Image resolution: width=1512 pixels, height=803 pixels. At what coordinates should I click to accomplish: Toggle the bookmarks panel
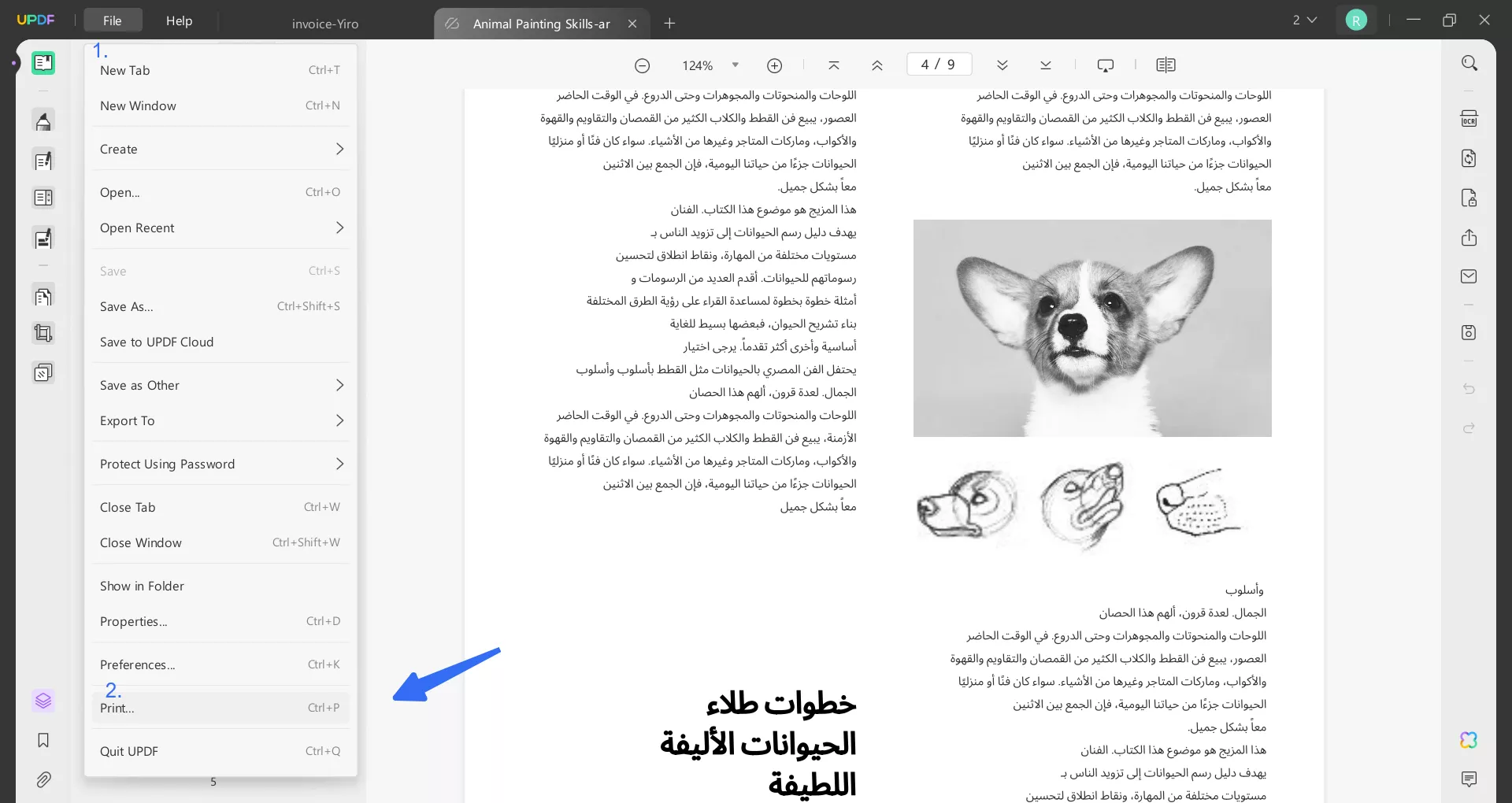(43, 741)
